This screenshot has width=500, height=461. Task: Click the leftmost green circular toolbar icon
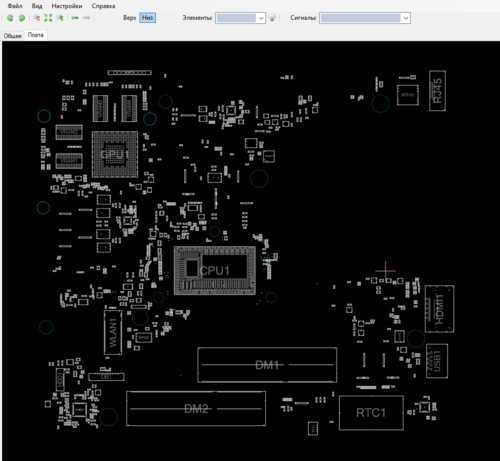pos(10,18)
